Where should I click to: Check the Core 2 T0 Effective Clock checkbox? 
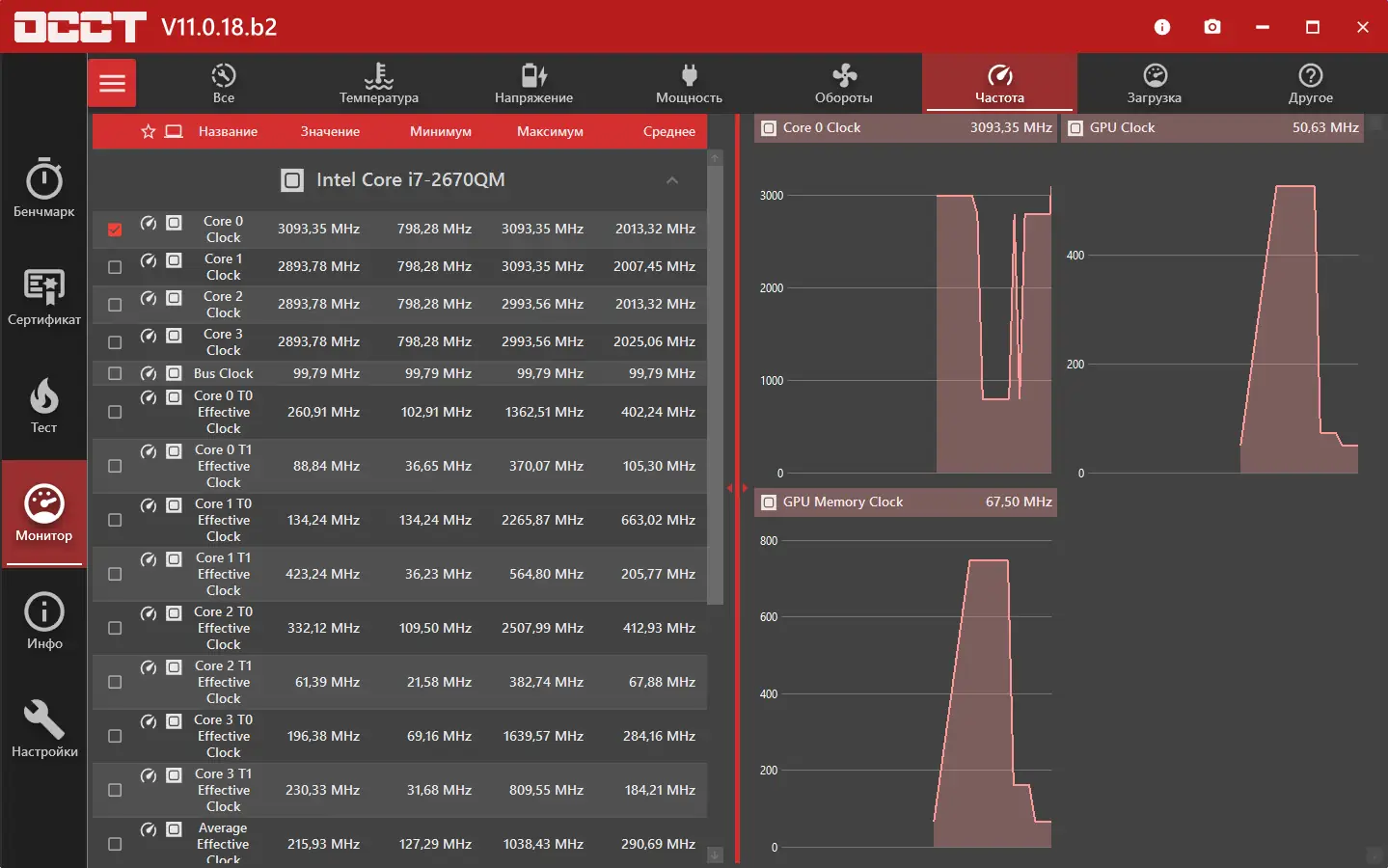click(x=115, y=628)
